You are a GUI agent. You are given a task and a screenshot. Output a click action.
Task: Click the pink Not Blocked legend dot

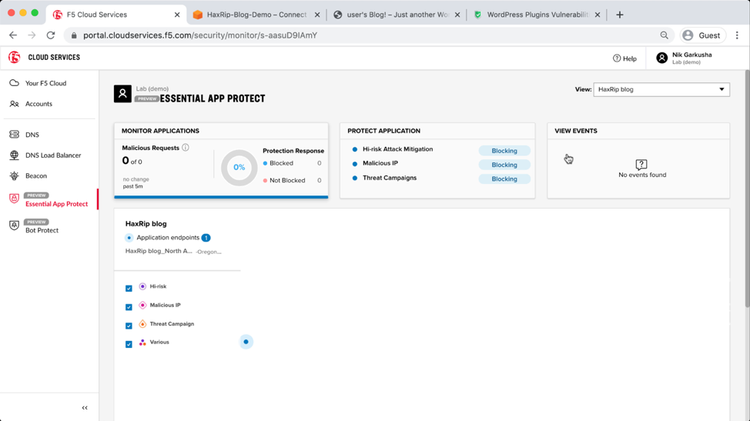(265, 180)
